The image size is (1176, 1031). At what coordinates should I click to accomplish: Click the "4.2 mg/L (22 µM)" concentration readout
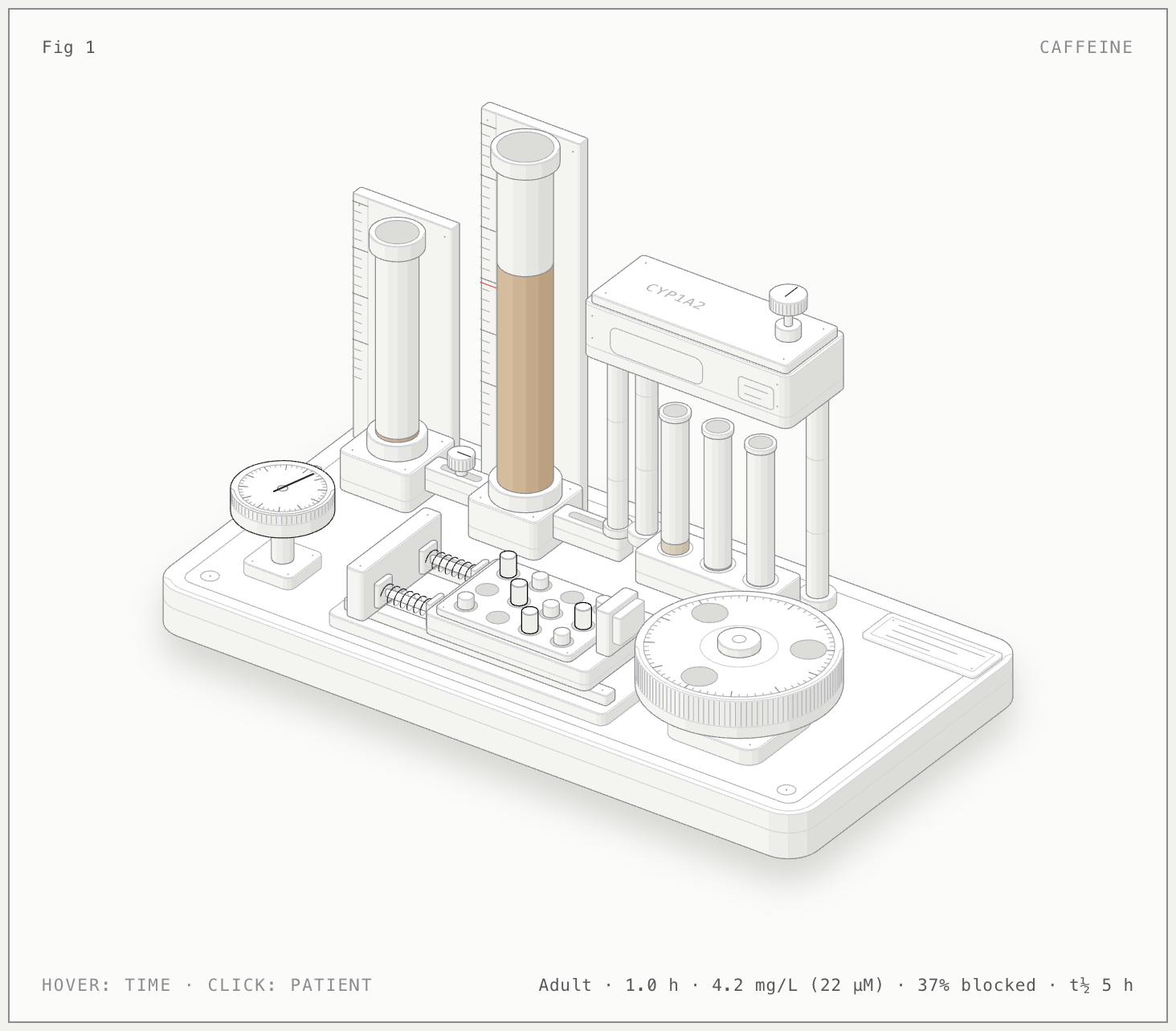click(x=798, y=985)
